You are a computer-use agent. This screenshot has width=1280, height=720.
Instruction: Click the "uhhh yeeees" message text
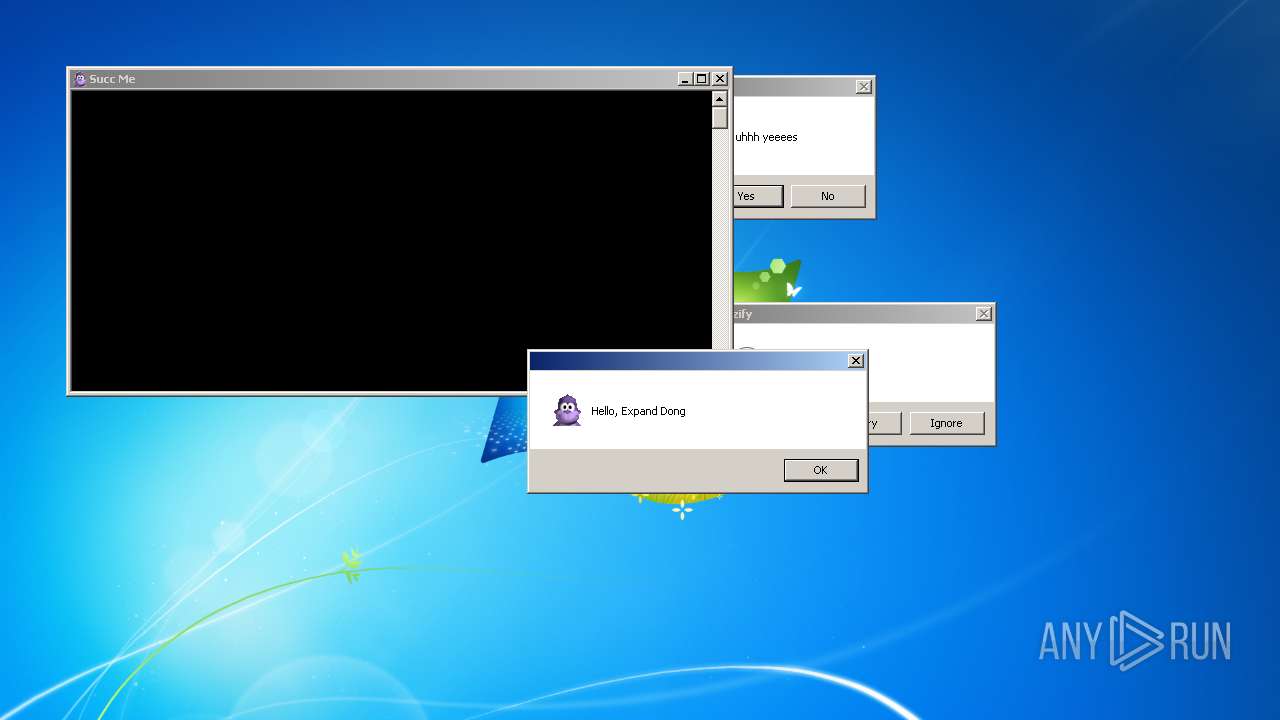(x=766, y=137)
